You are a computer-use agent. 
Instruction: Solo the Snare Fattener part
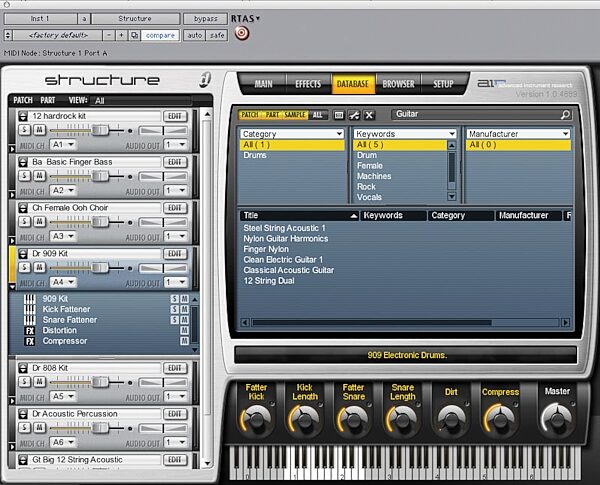(x=174, y=320)
